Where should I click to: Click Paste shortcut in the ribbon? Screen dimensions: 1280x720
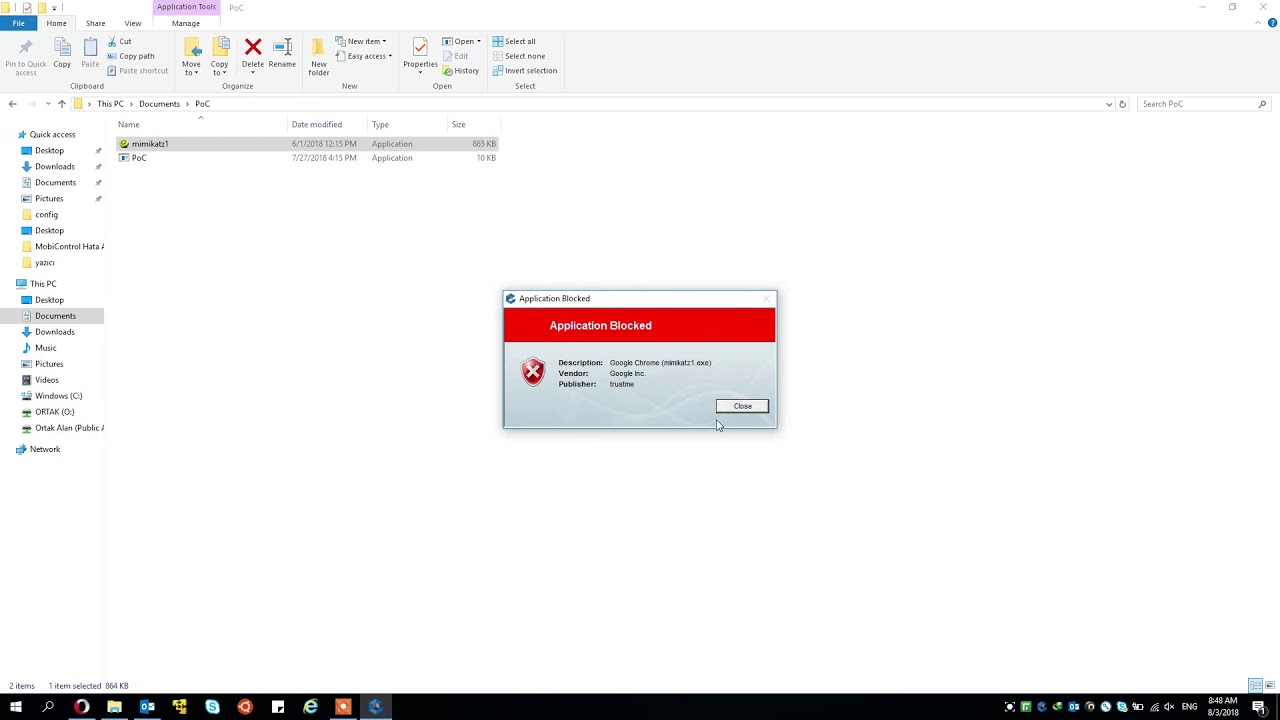(137, 71)
